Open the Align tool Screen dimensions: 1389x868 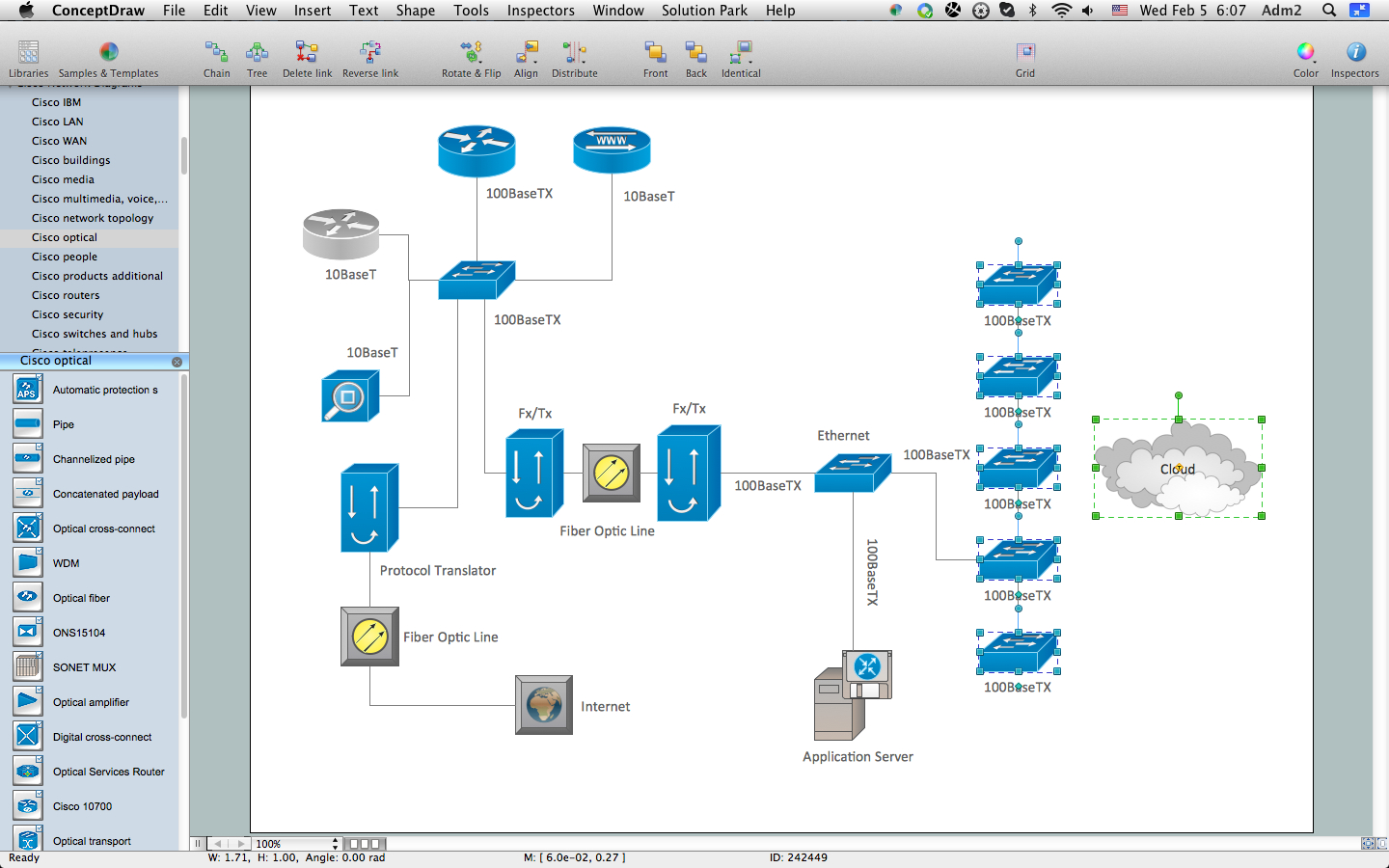coord(526,59)
